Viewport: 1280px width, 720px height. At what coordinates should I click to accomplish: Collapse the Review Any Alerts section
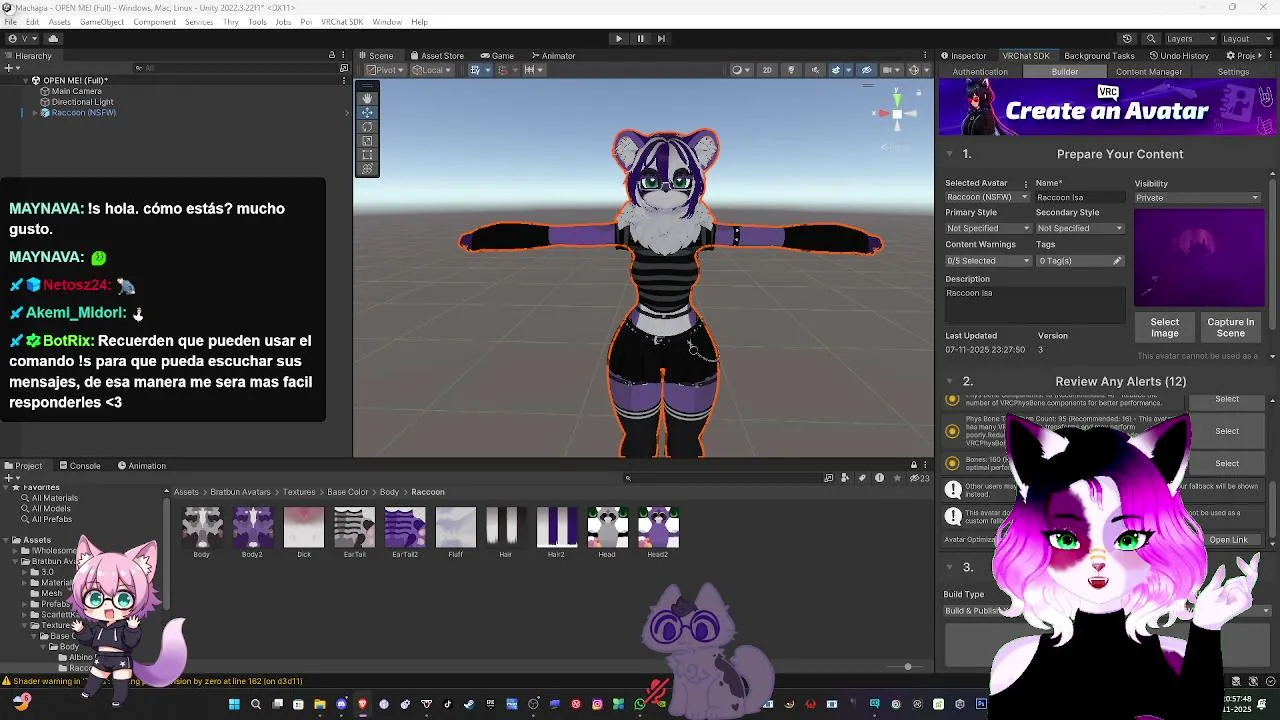[x=950, y=381]
